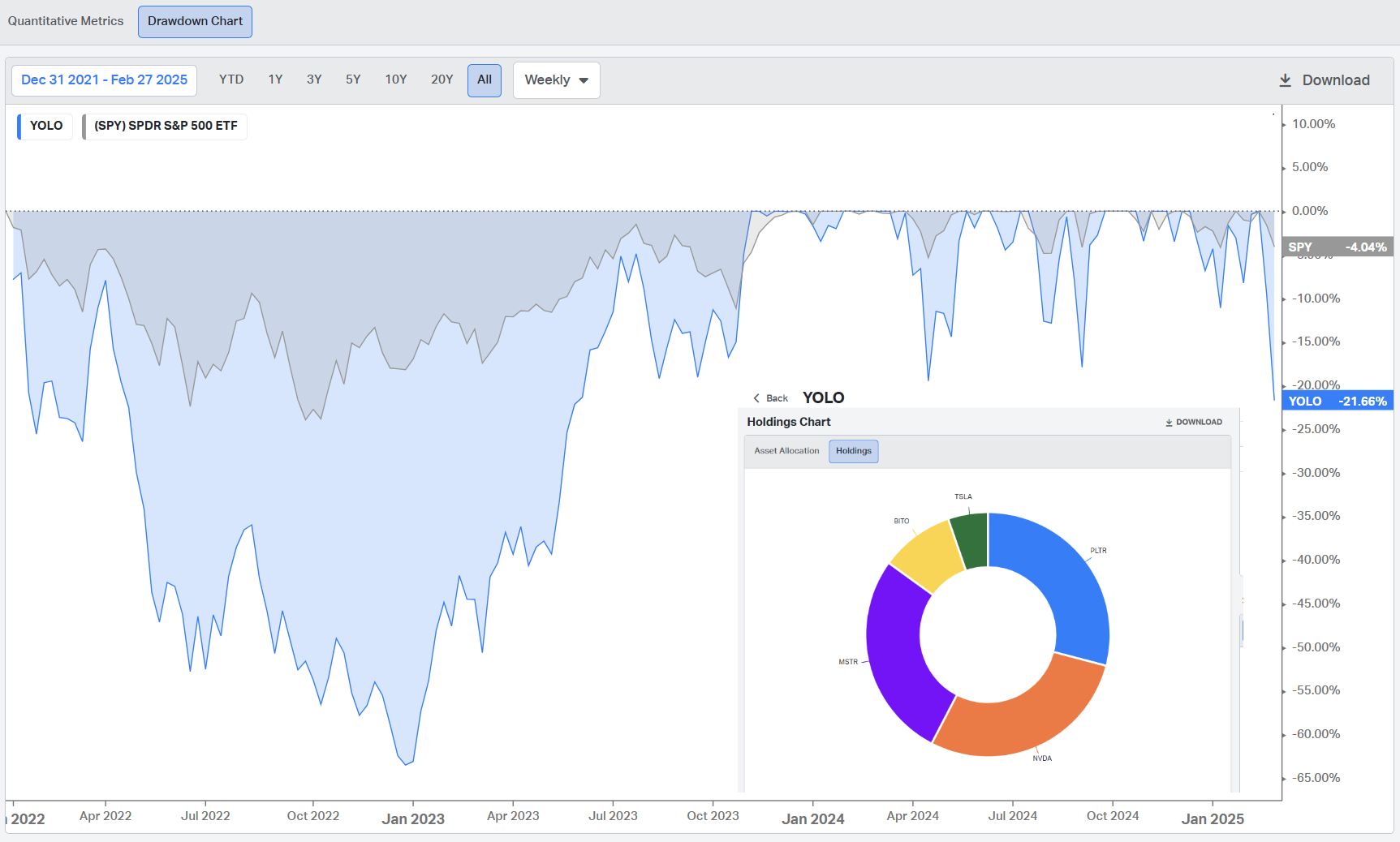Click the Oct 2024 axis label
Screen dimensions: 1400x842
pyautogui.click(x=1113, y=816)
